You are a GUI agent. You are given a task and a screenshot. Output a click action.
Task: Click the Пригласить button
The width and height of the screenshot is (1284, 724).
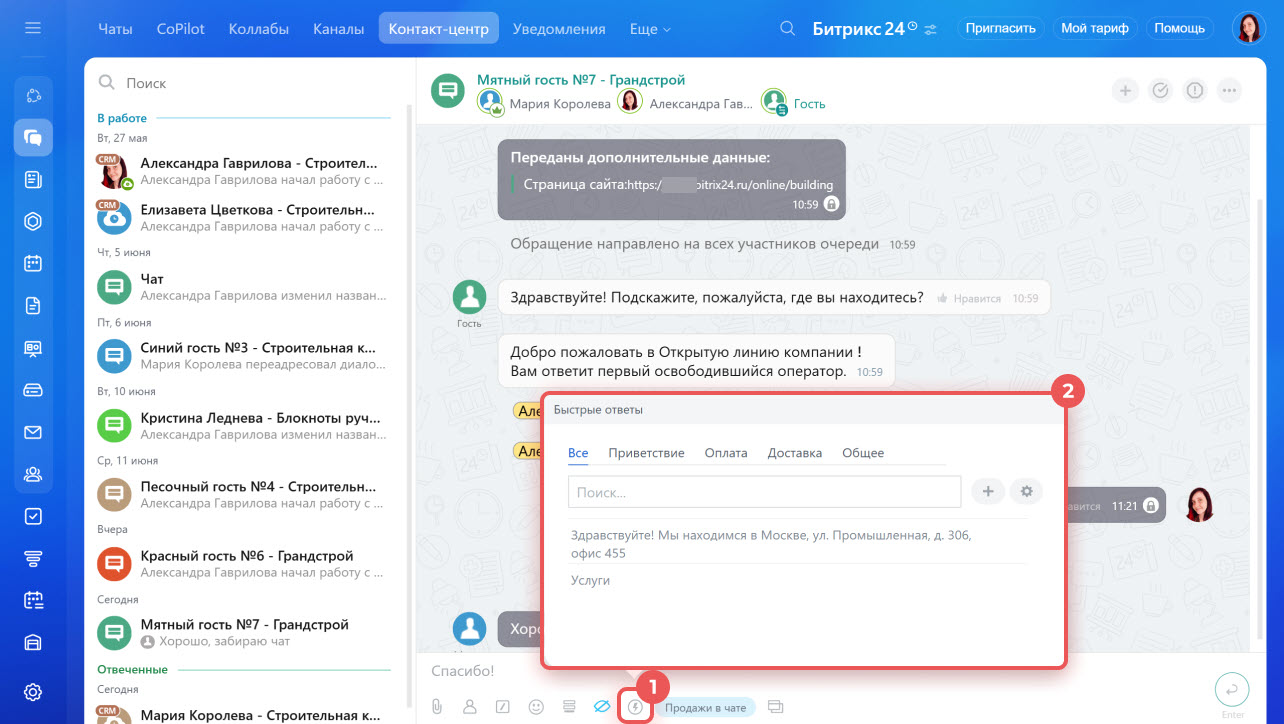point(1001,28)
